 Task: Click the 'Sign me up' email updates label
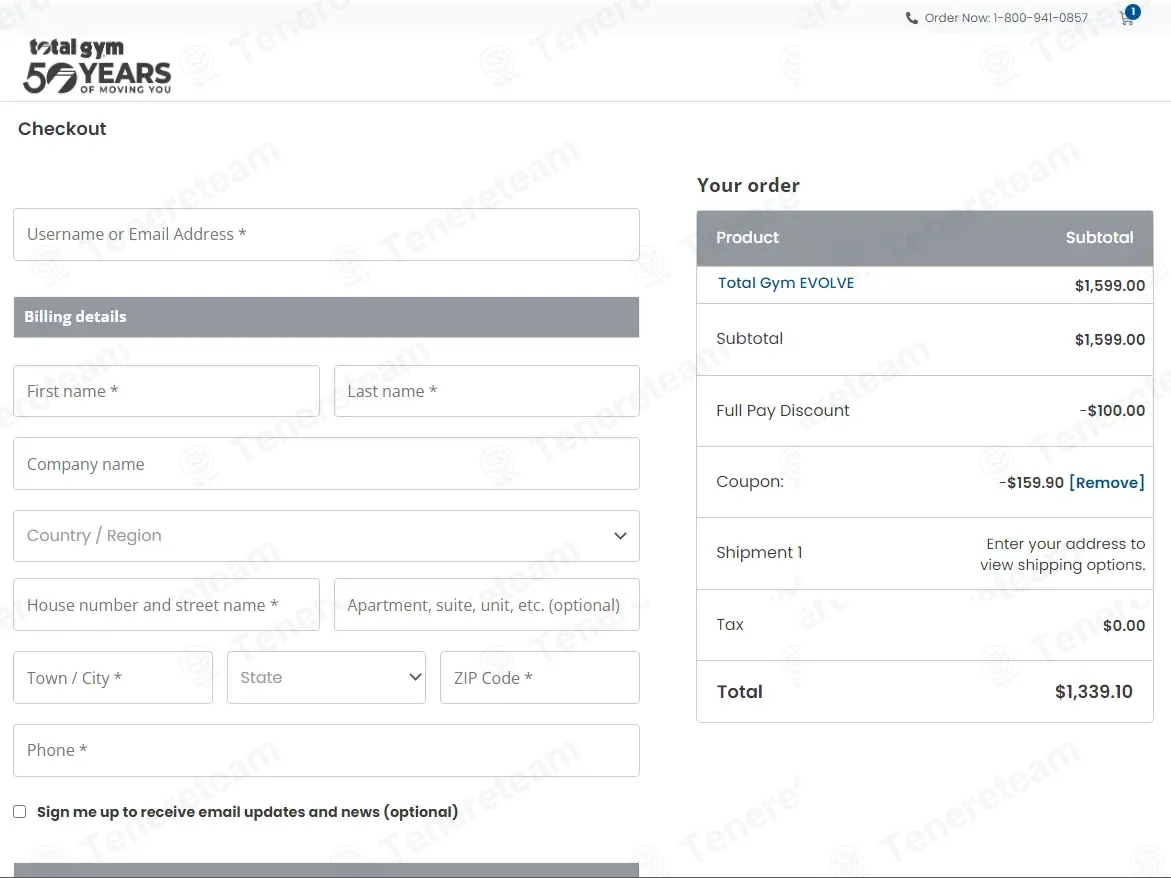(247, 812)
